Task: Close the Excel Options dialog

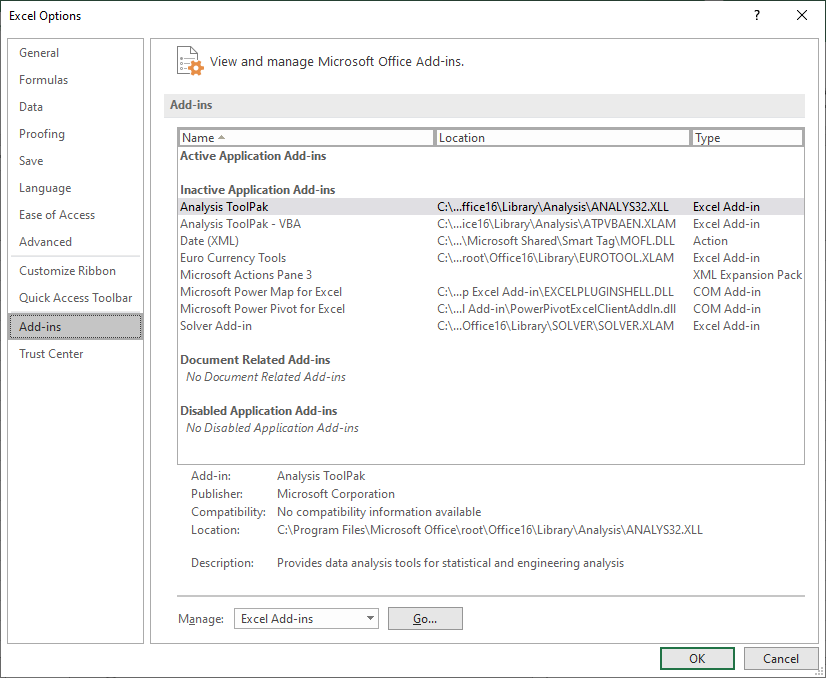Action: click(x=802, y=15)
